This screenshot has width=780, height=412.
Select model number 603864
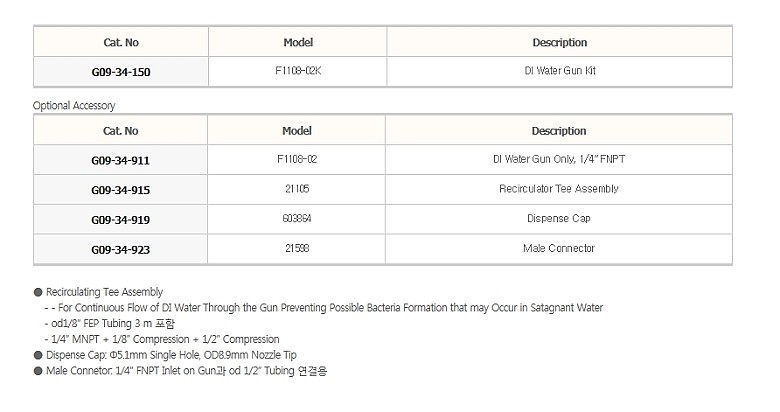pyautogui.click(x=297, y=218)
